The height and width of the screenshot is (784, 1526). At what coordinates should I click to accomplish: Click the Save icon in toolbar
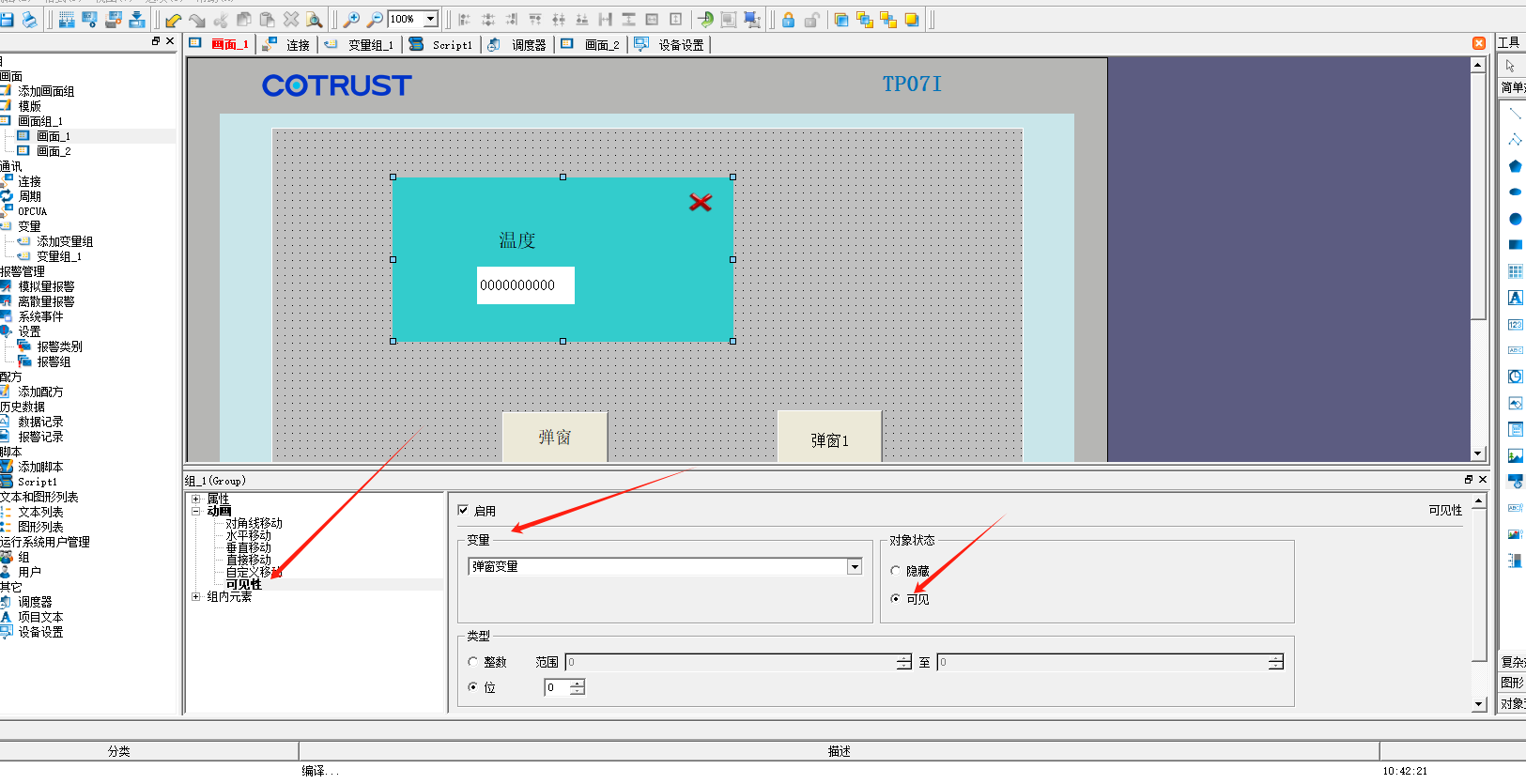click(7, 19)
